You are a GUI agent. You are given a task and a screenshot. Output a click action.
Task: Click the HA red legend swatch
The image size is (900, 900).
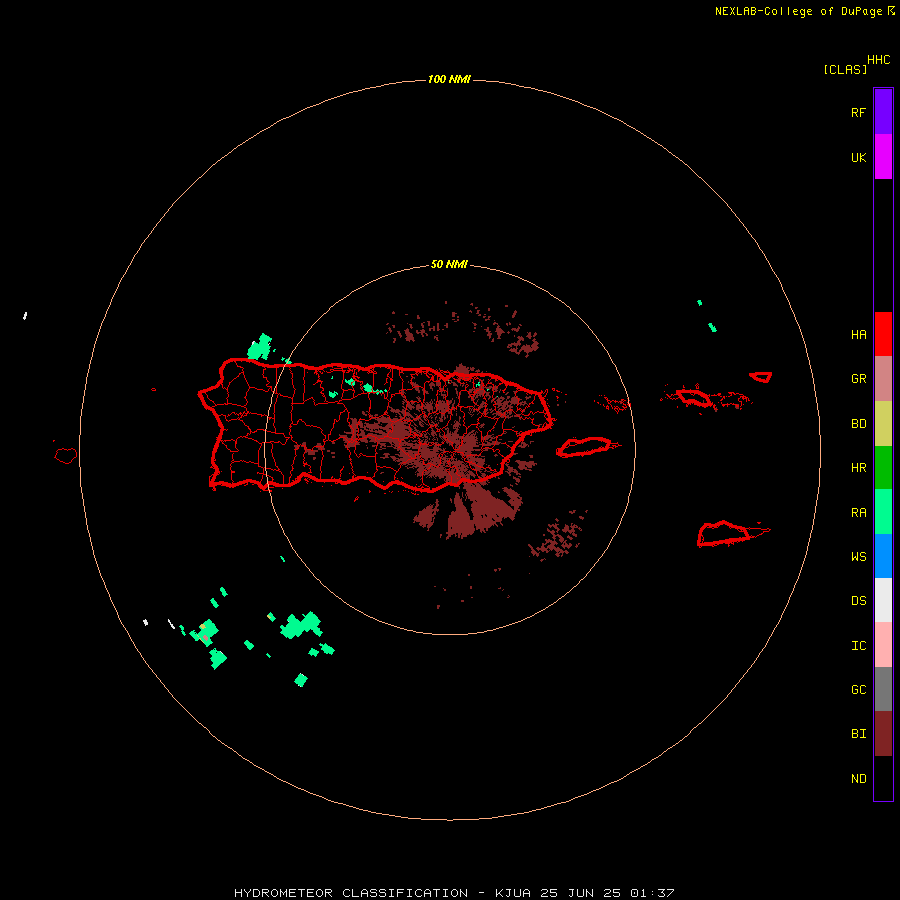(883, 334)
